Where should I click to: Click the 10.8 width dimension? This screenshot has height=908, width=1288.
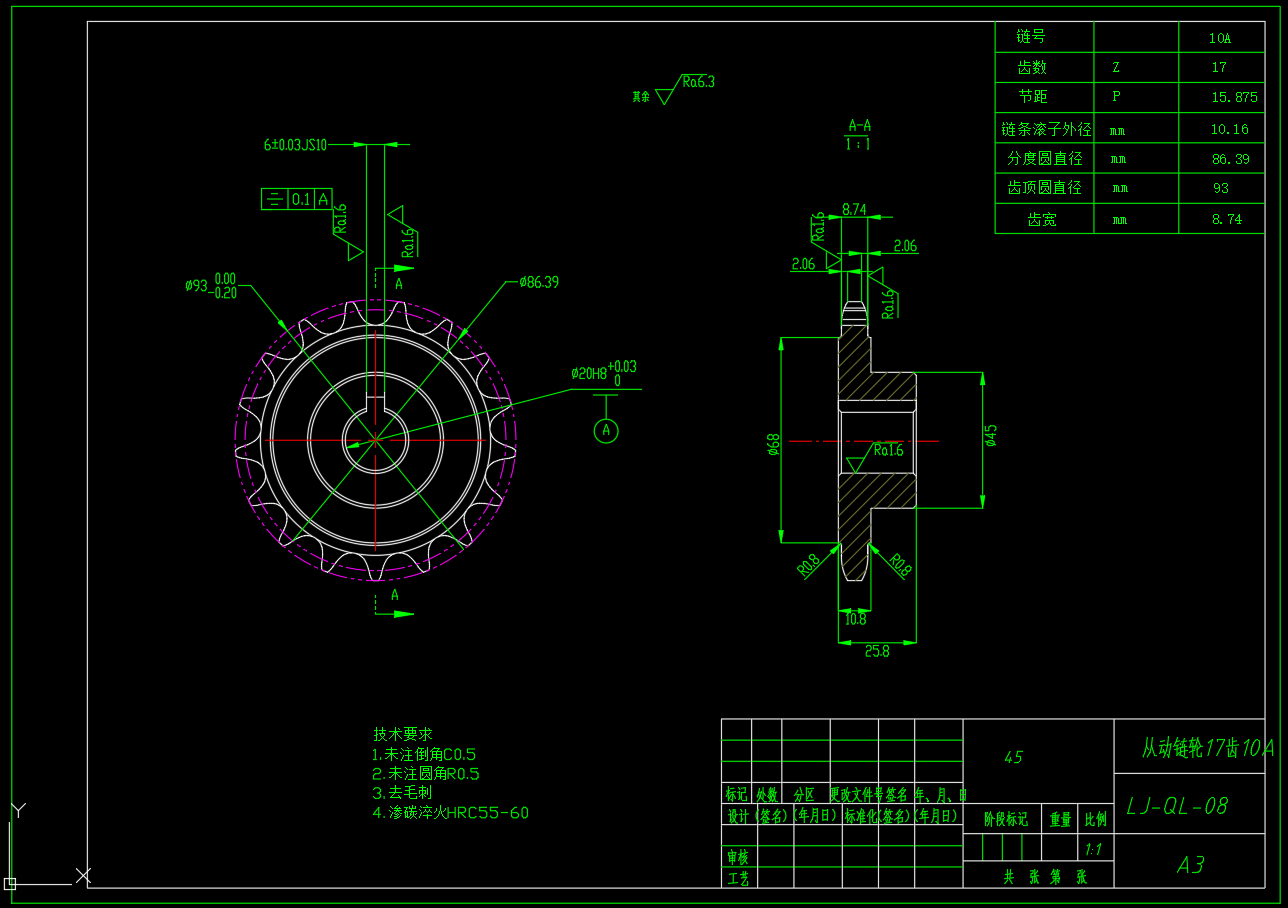coord(855,620)
